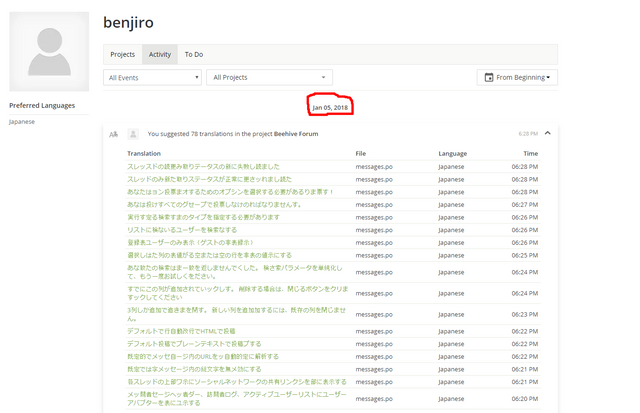
Task: Select the Activity tab
Action: 160,54
